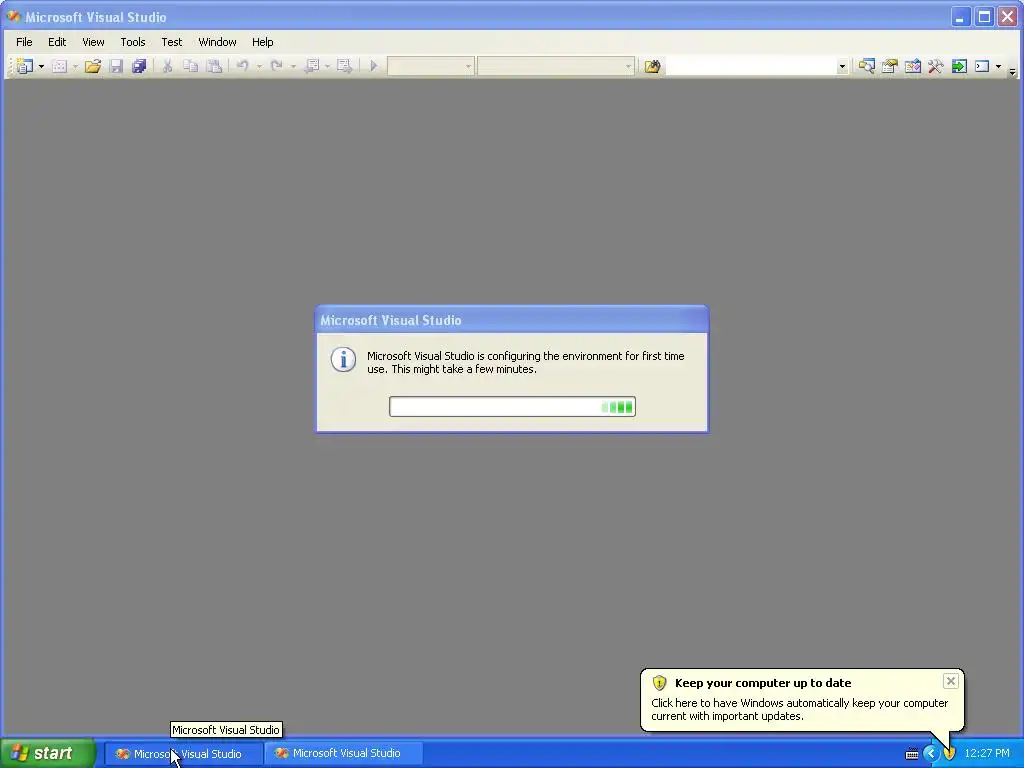The image size is (1024, 768).
Task: Open the New Project dropdown arrow
Action: point(41,66)
